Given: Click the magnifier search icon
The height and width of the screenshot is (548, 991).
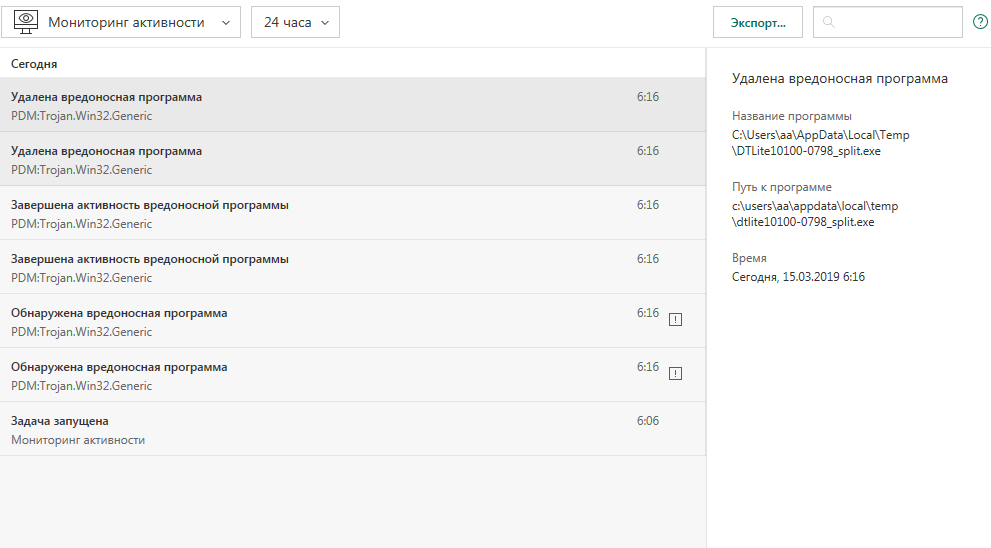Looking at the screenshot, I should 829,22.
